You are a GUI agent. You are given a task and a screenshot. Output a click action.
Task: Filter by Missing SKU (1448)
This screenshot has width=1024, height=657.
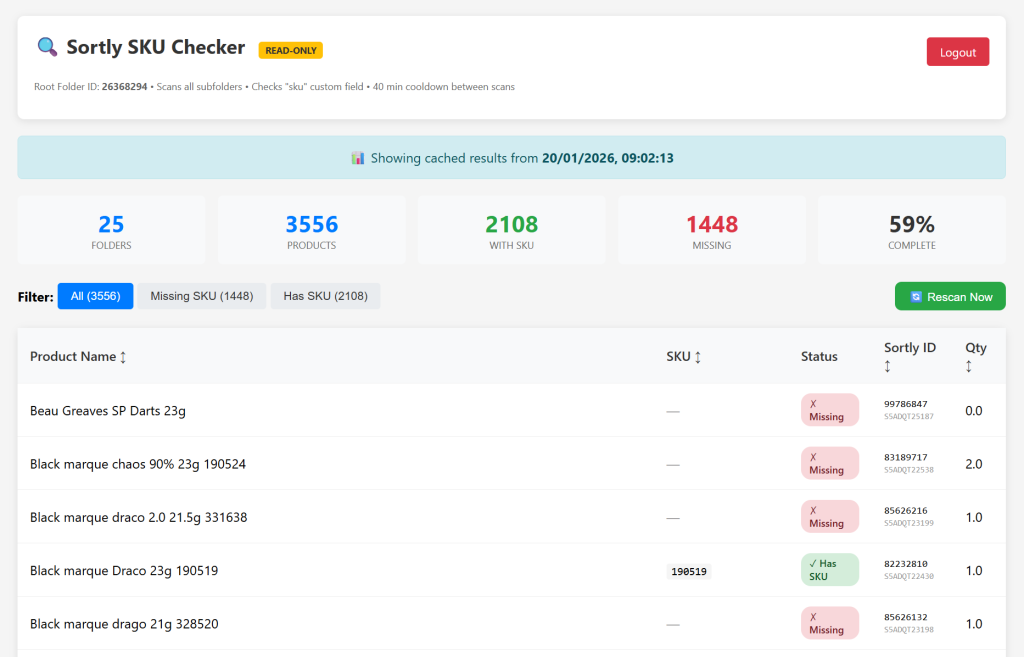(201, 296)
